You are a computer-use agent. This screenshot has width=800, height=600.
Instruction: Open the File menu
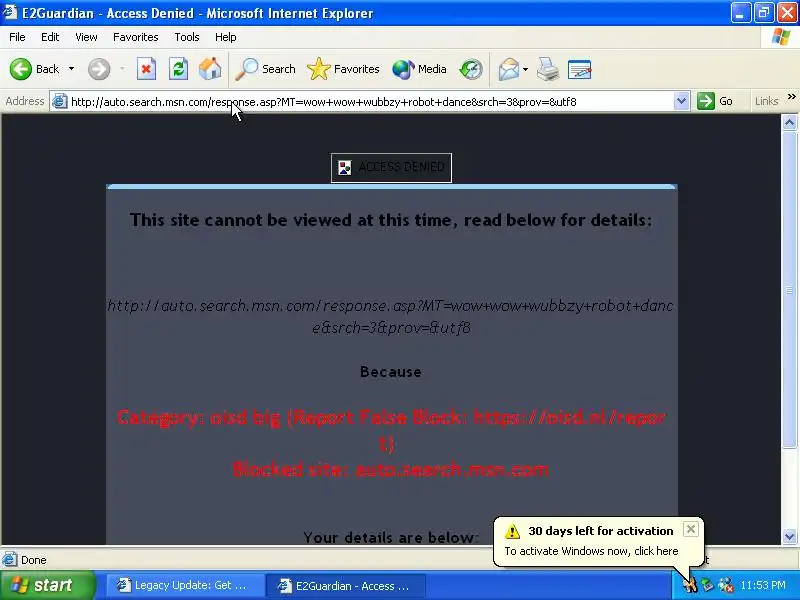click(17, 37)
